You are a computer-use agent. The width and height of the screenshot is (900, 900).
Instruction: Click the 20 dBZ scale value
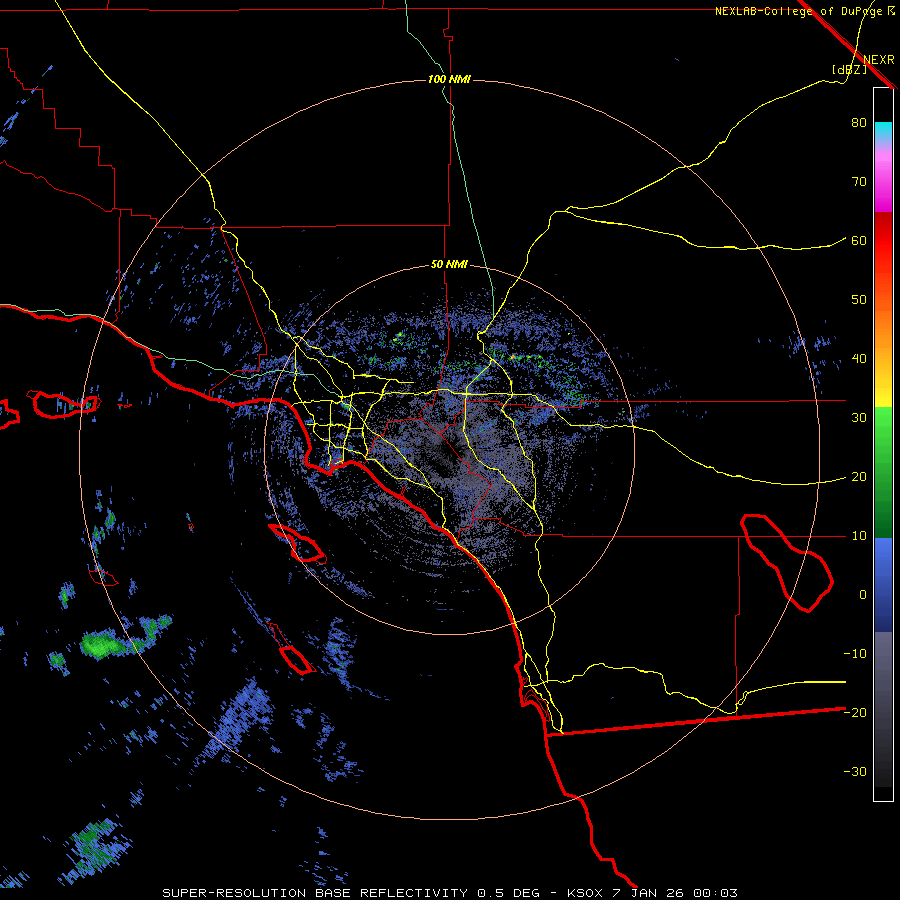(859, 477)
